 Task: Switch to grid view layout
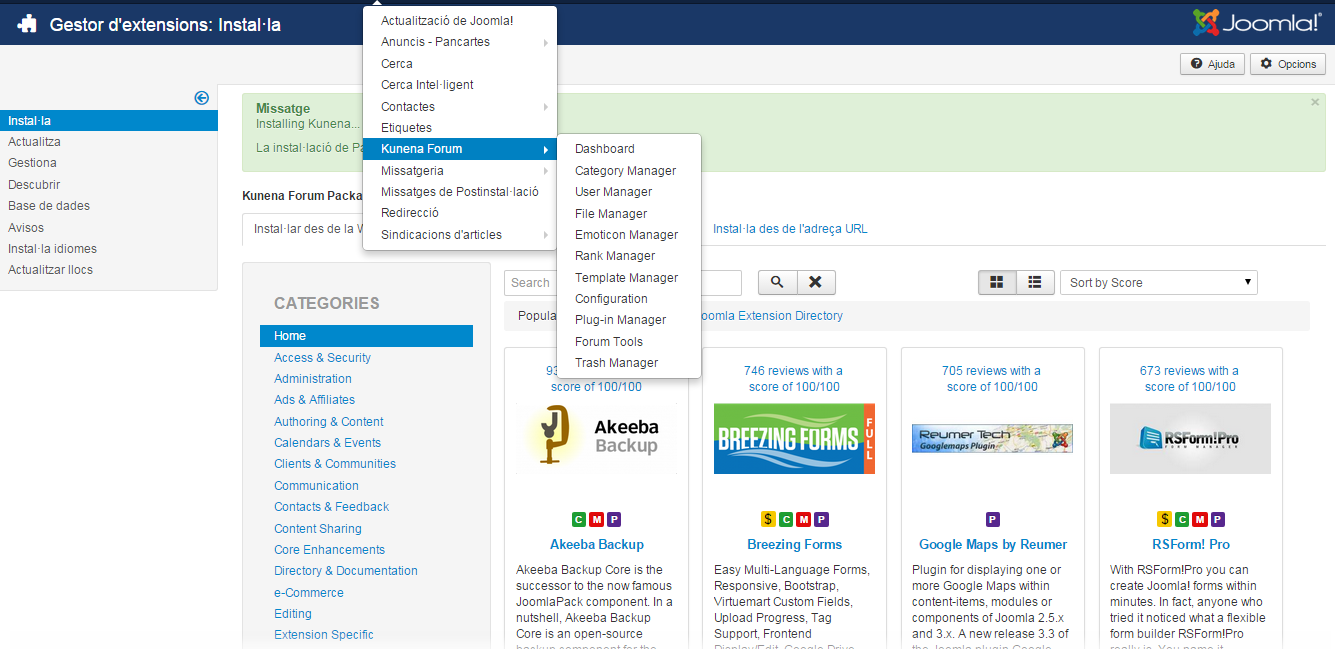pyautogui.click(x=996, y=283)
